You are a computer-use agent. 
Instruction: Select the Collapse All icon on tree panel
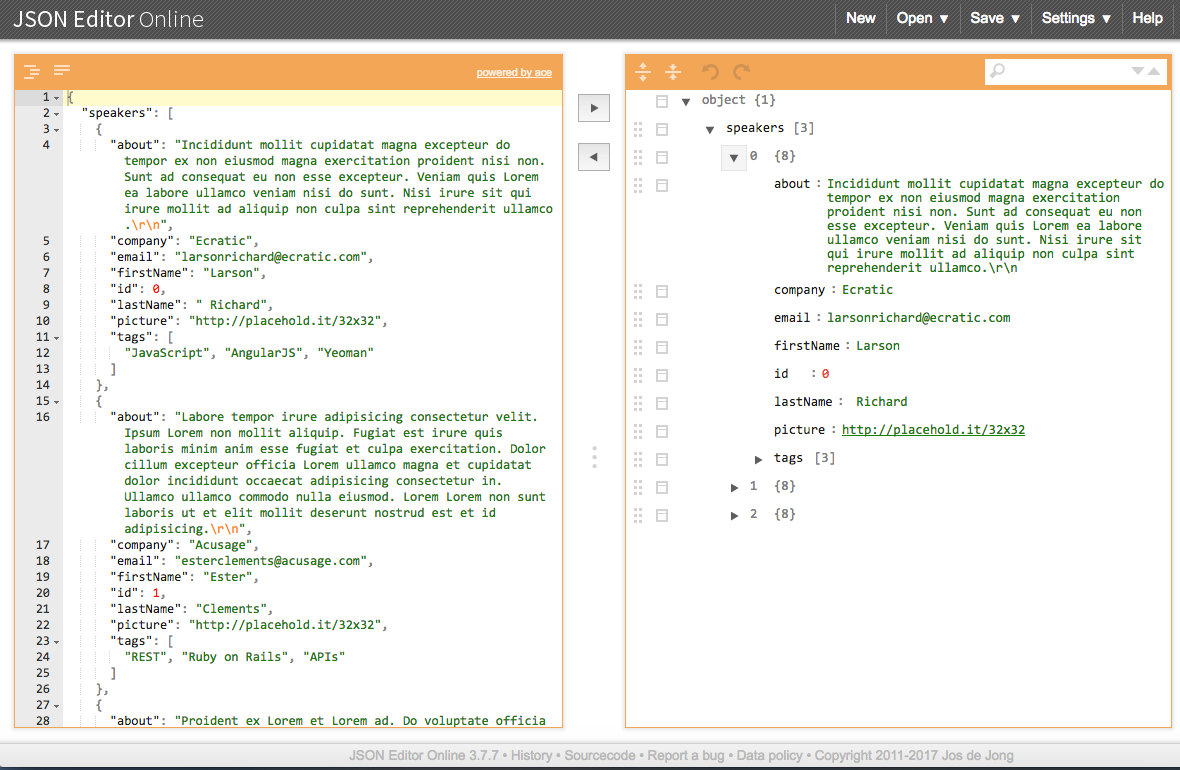673,71
